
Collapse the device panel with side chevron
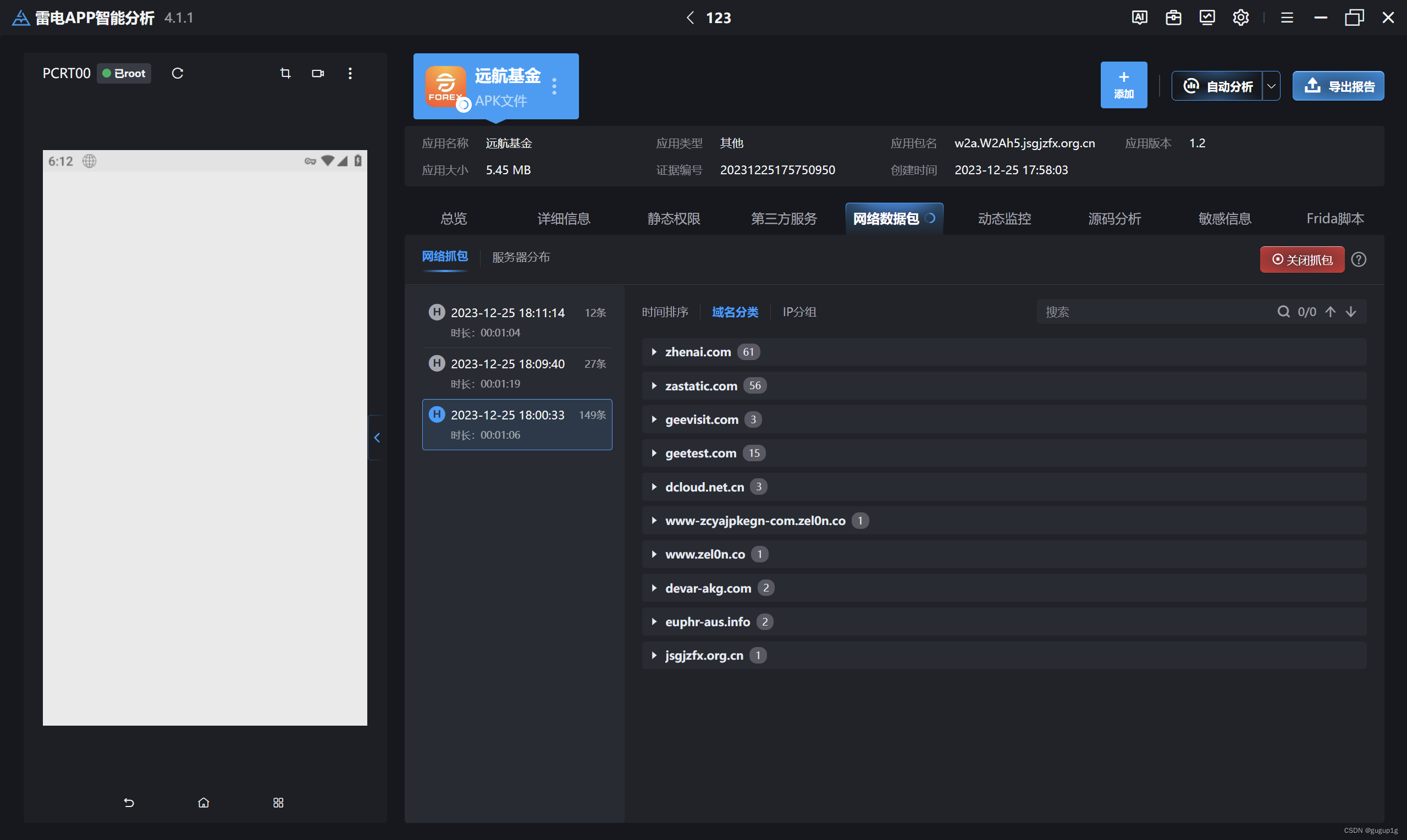pyautogui.click(x=377, y=437)
